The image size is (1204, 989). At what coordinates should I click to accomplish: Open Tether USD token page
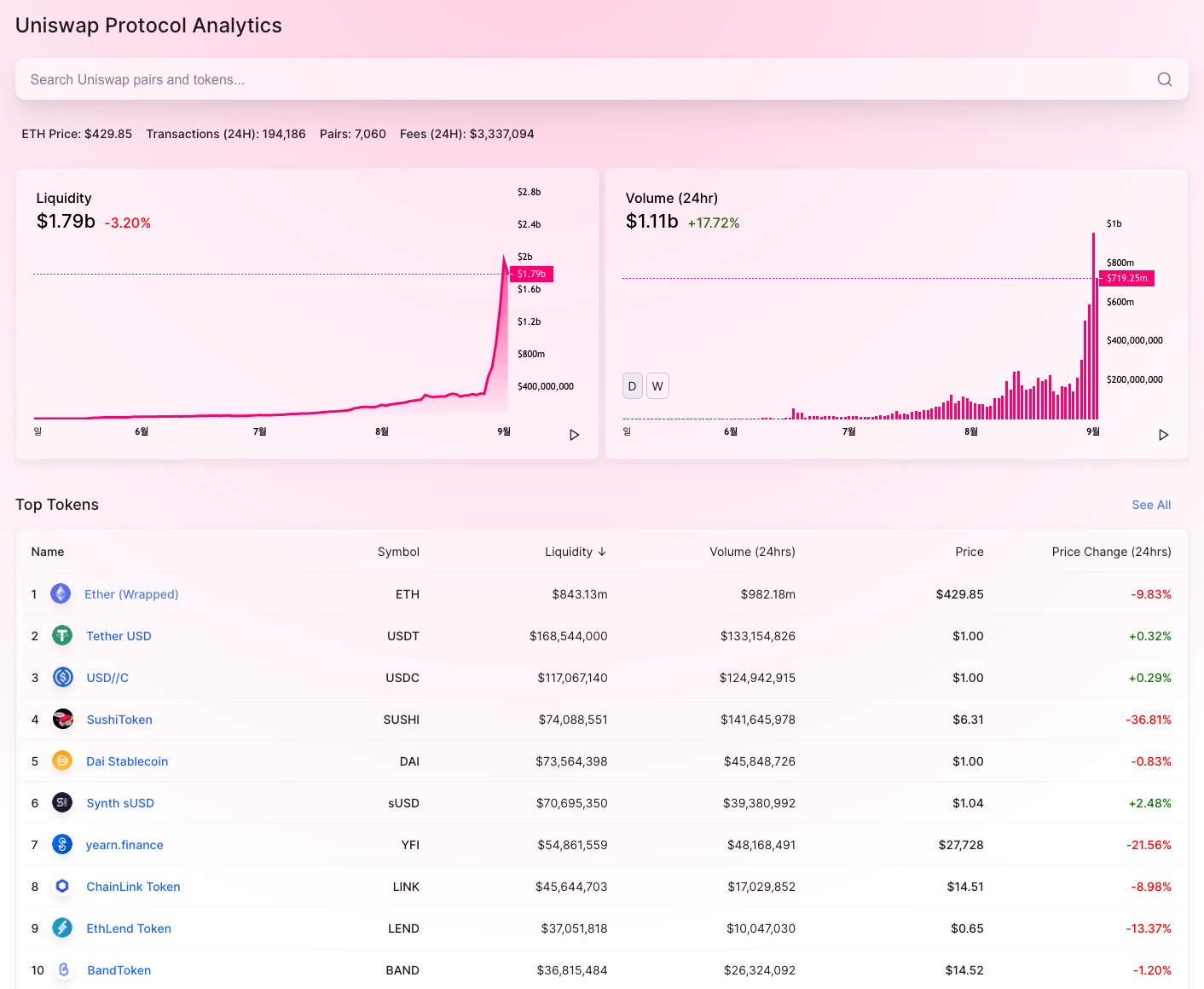(x=119, y=636)
